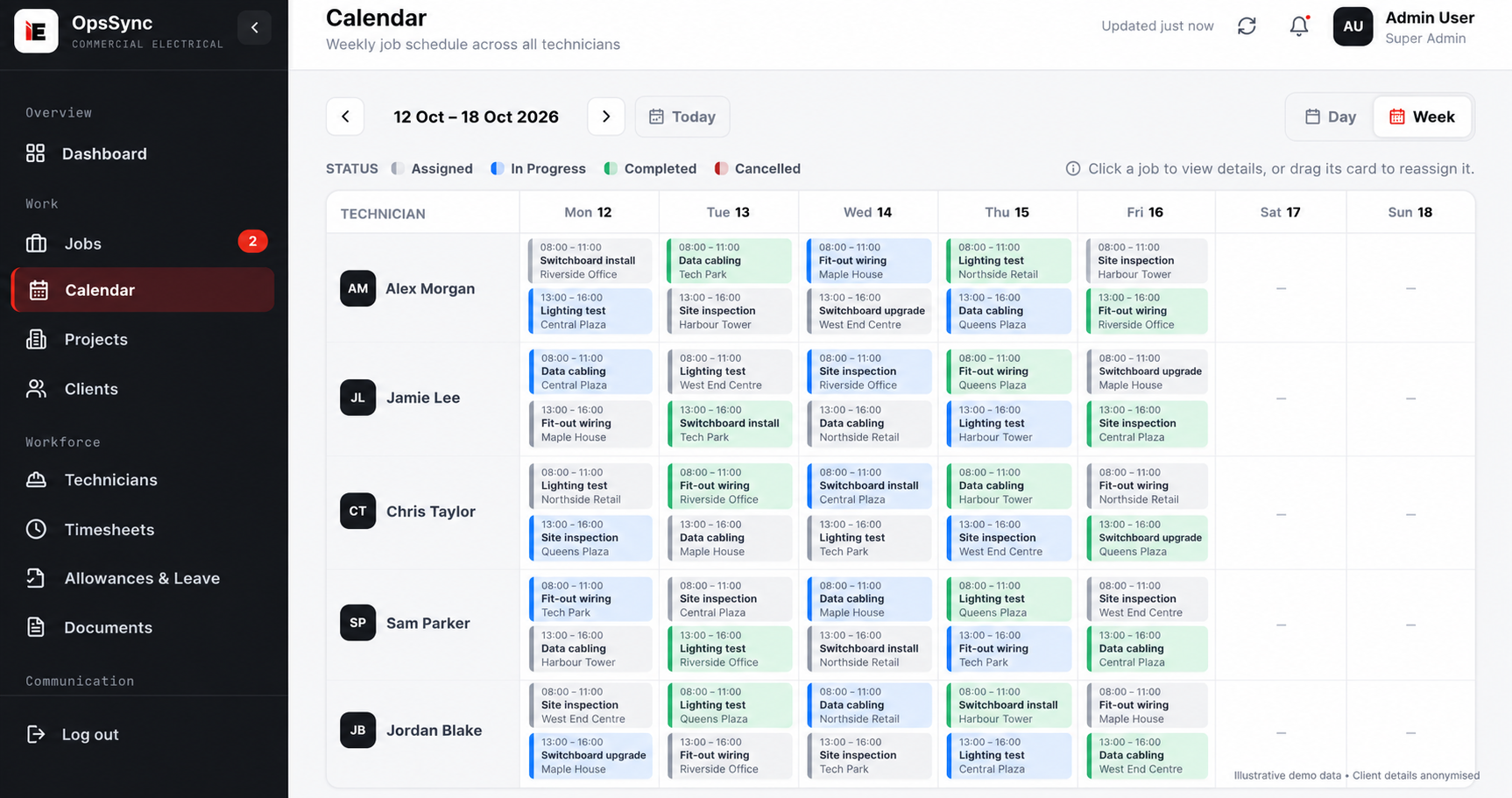This screenshot has height=798, width=1512.
Task: Open notifications bell
Action: click(x=1299, y=26)
